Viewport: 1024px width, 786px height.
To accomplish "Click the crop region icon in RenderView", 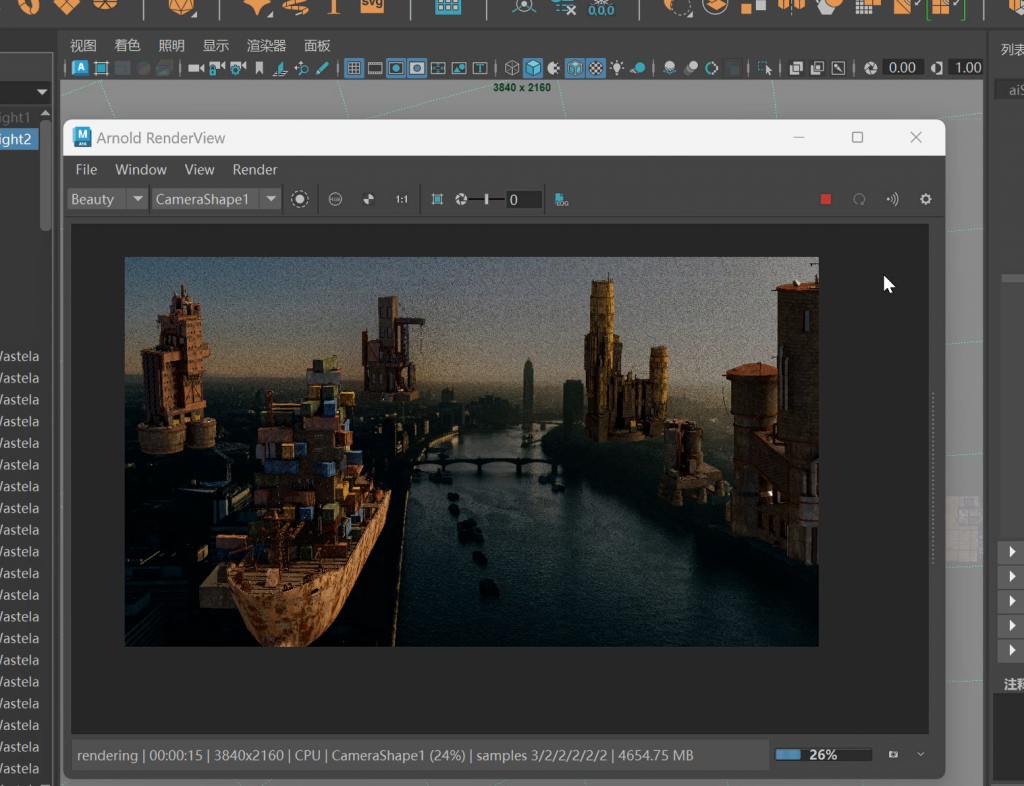I will pos(437,199).
